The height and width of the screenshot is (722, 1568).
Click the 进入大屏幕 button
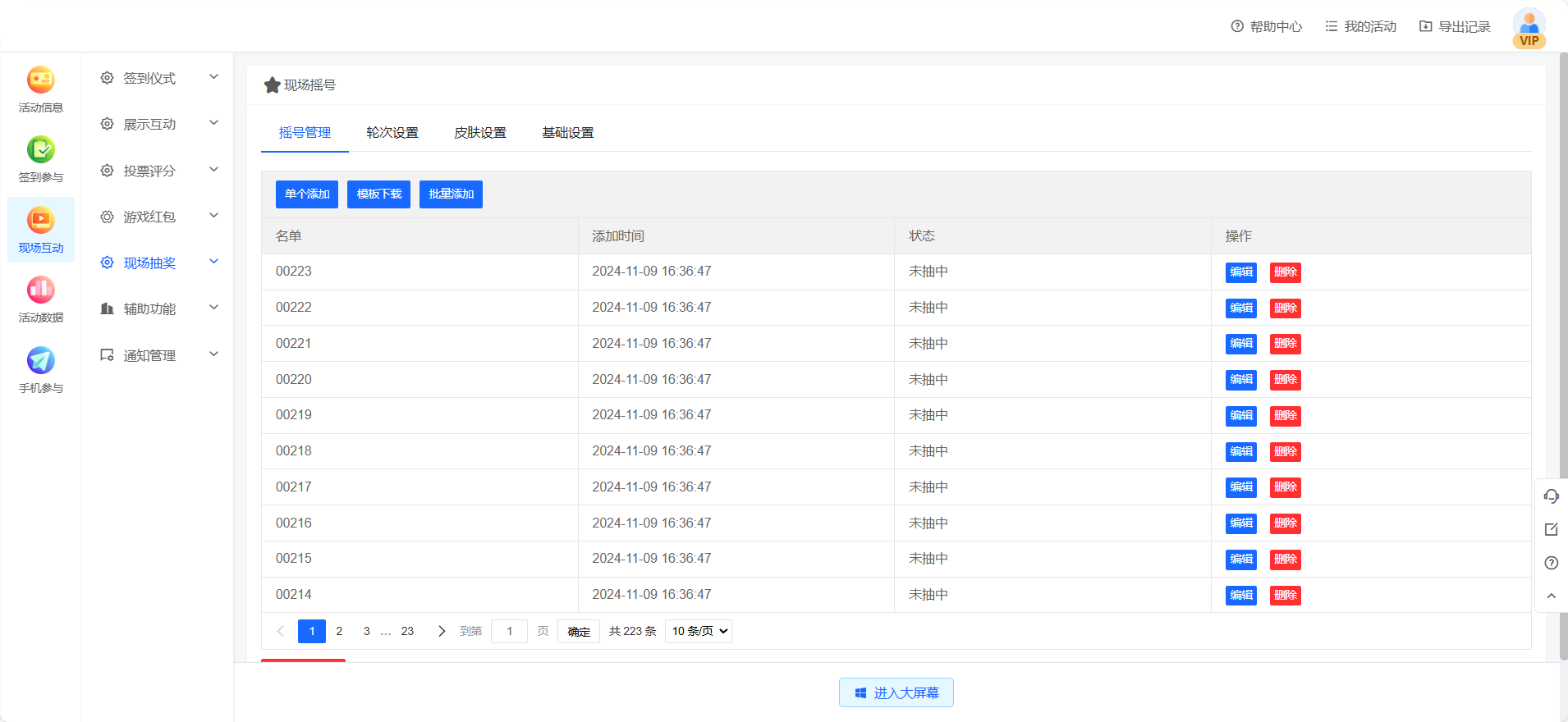[896, 692]
